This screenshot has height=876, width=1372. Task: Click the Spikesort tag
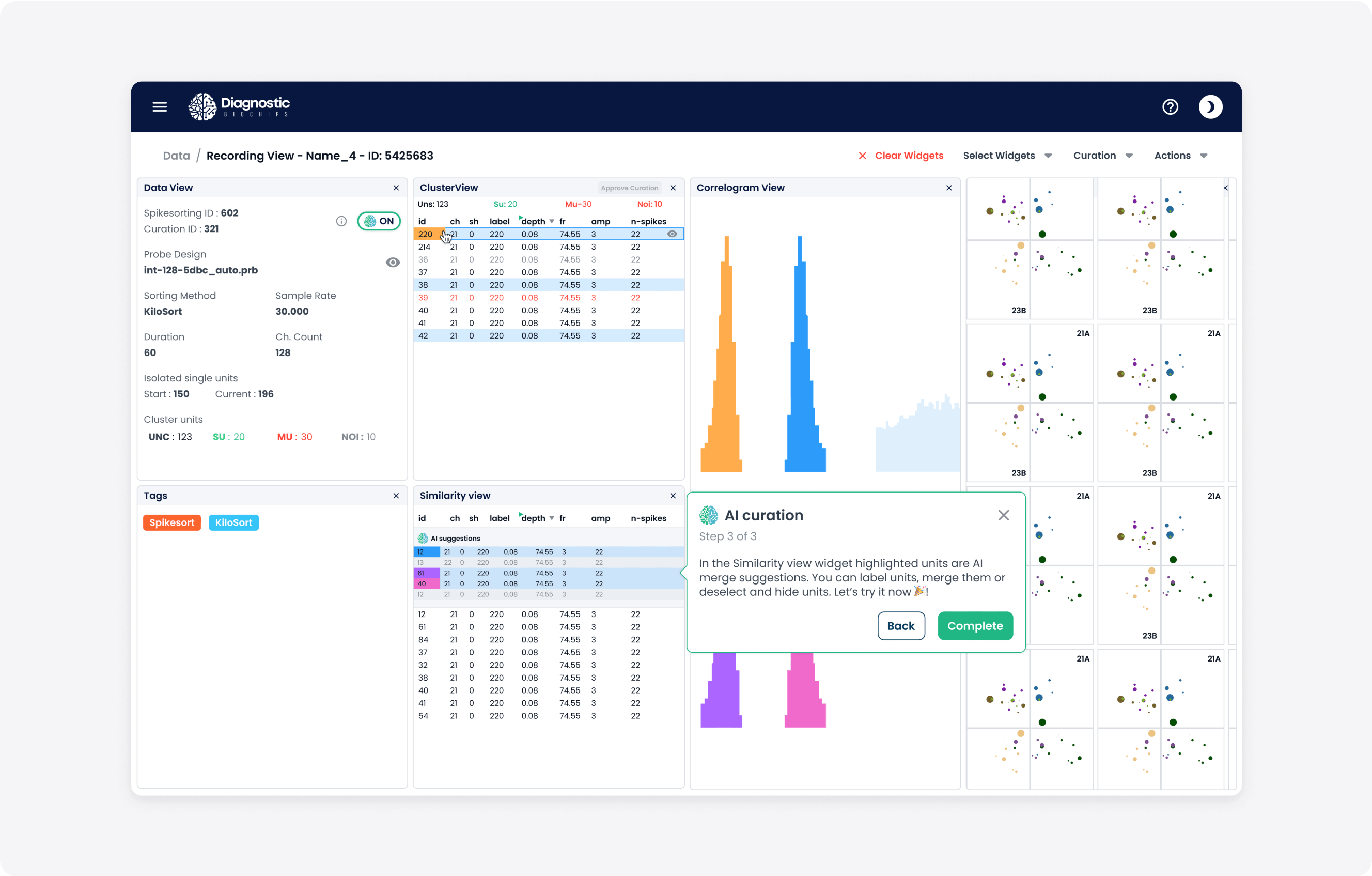pyautogui.click(x=171, y=522)
